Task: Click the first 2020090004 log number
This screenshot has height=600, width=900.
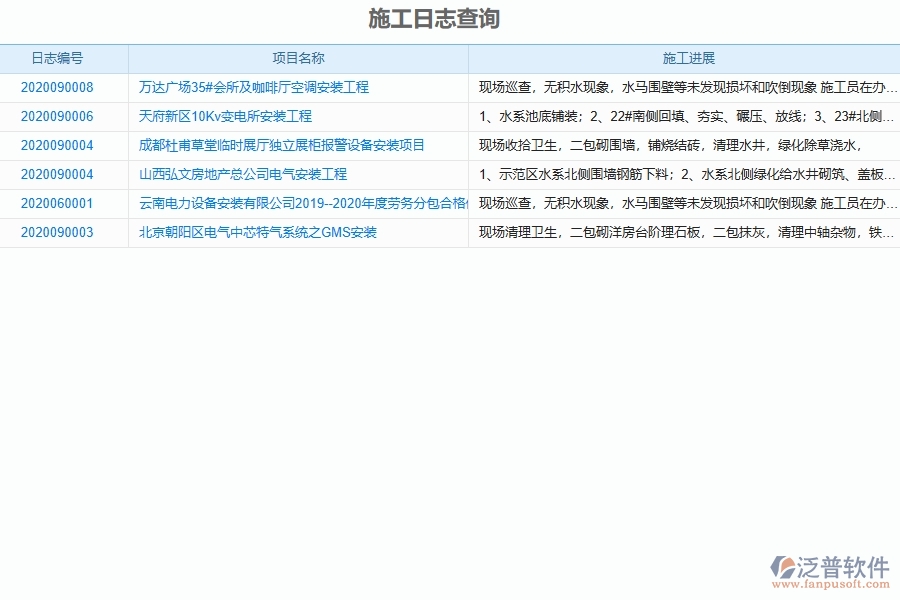Action: tap(55, 145)
